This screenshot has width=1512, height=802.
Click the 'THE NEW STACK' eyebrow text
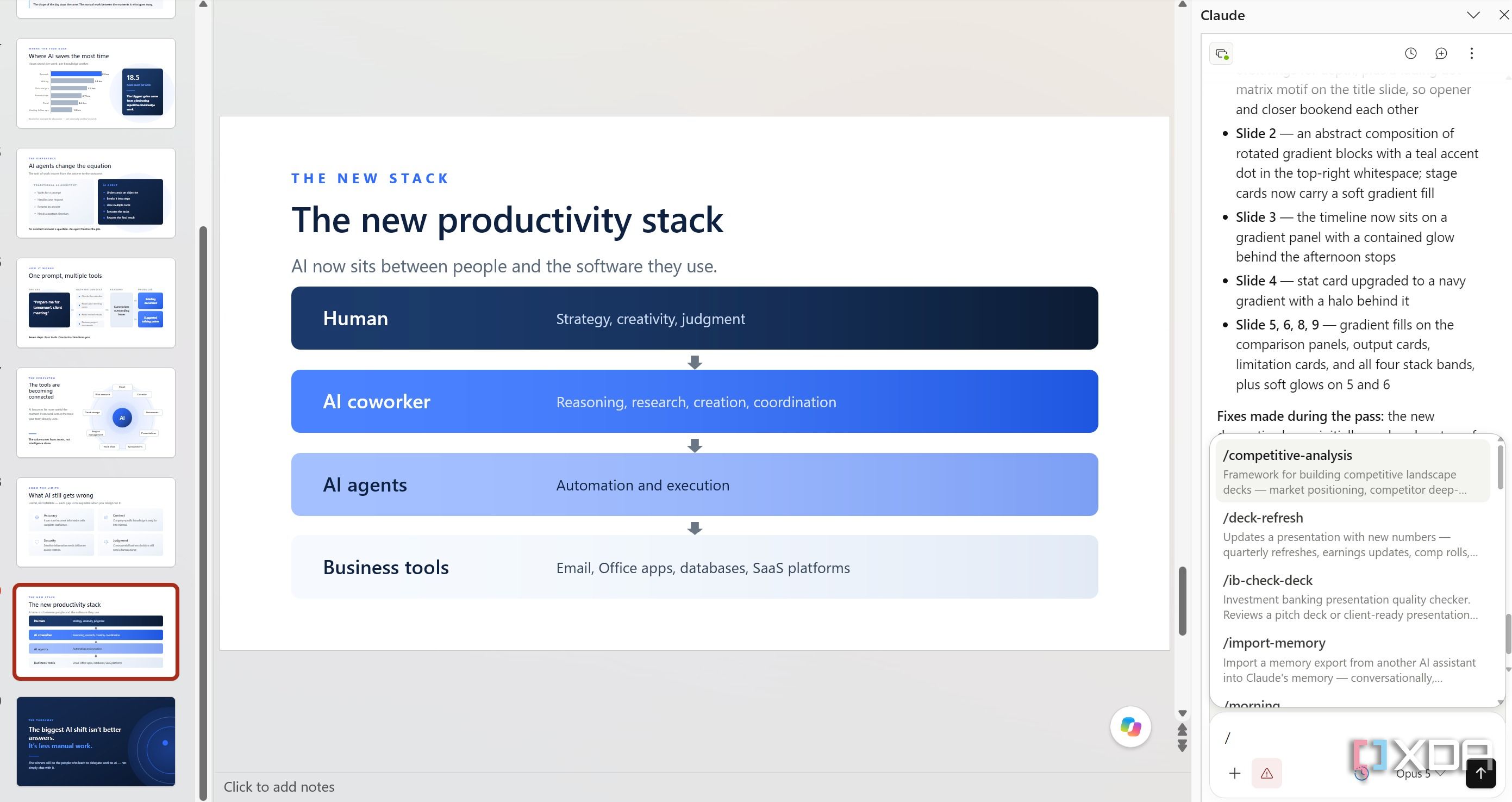coord(370,178)
